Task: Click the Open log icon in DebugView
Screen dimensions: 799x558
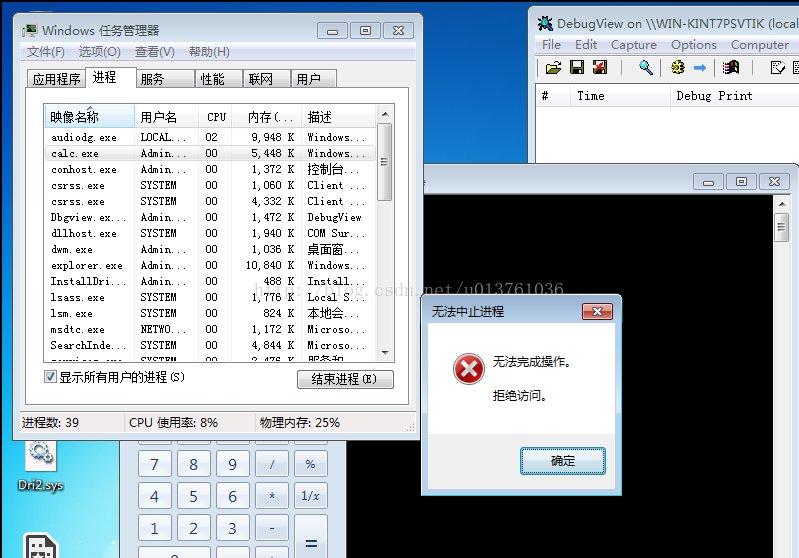Action: (553, 67)
